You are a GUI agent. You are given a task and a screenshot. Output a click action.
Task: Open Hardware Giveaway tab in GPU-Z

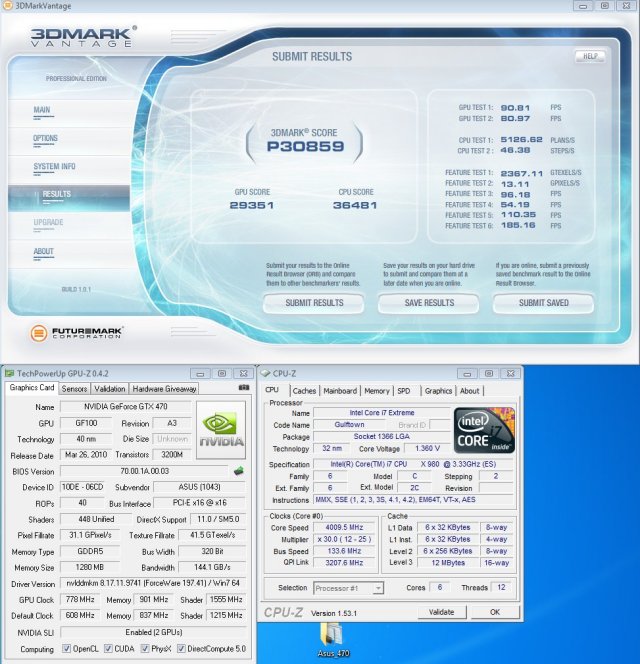pyautogui.click(x=164, y=389)
